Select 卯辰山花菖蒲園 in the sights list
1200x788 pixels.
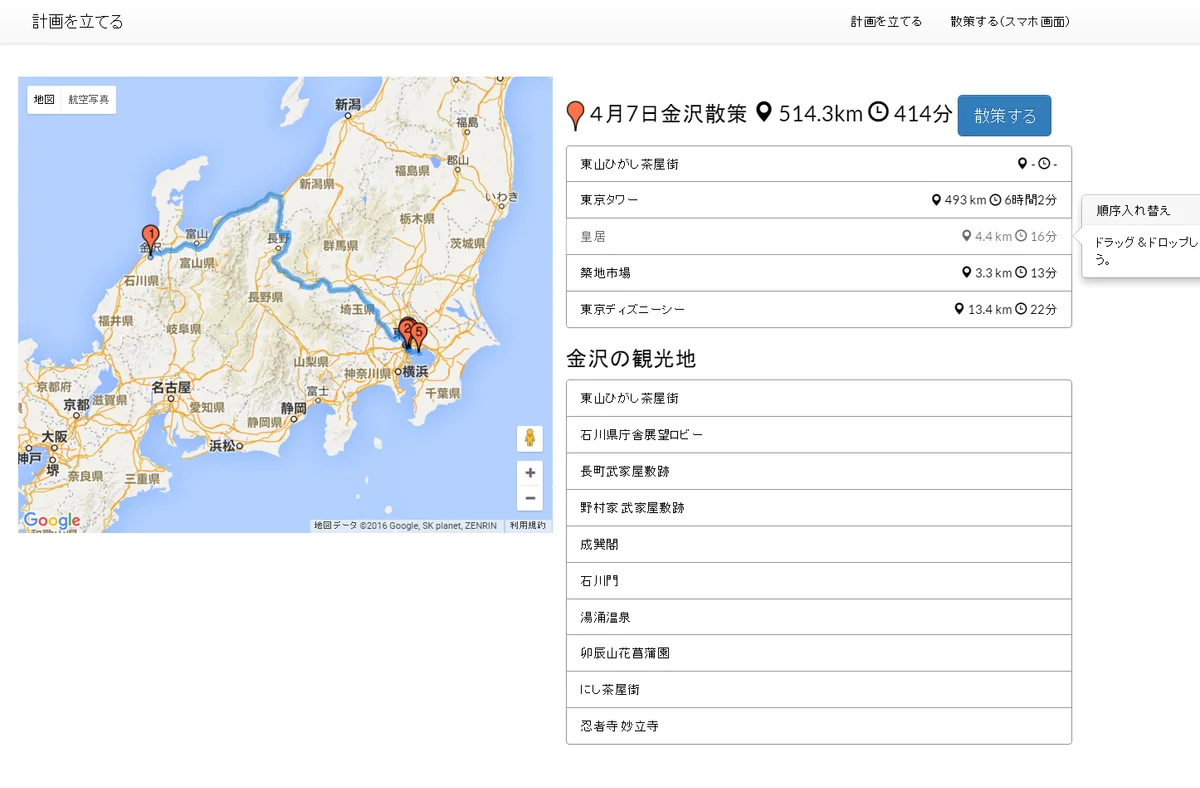[819, 653]
